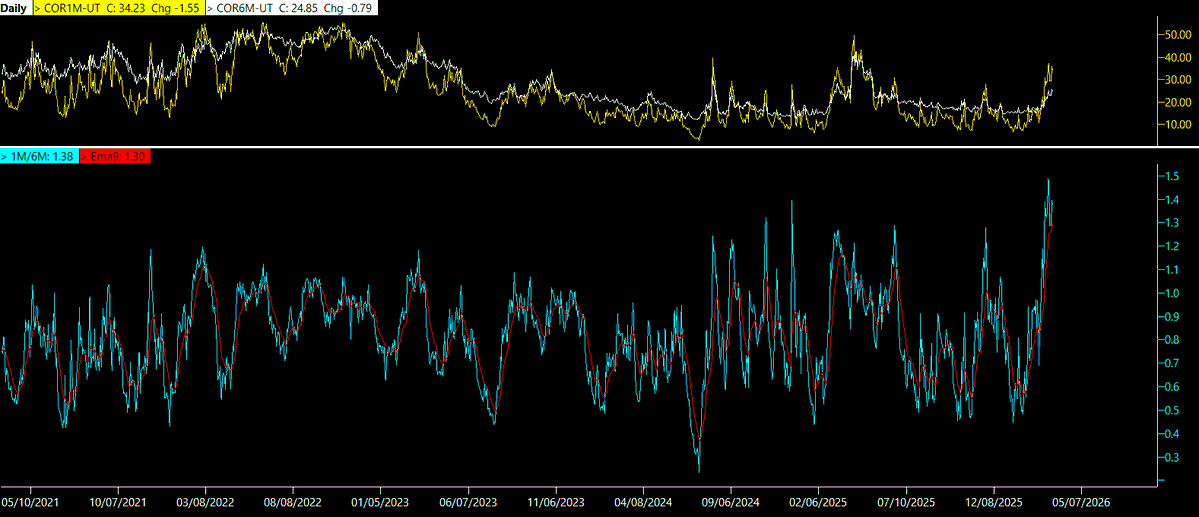This screenshot has width=1199, height=517.
Task: Click the 10/07/2021 date on time axis
Action: pyautogui.click(x=119, y=503)
